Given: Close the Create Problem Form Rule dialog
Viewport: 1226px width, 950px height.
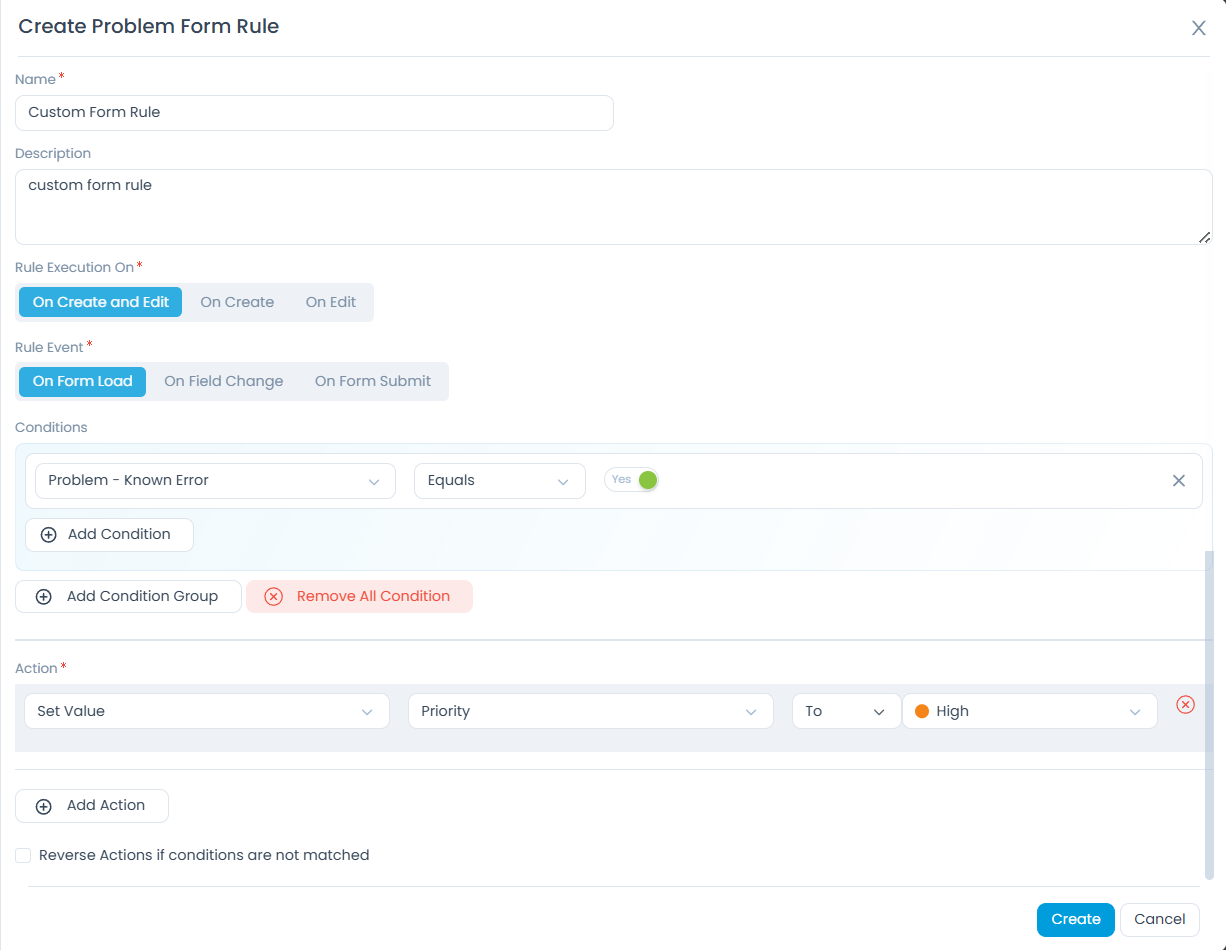Looking at the screenshot, I should click(1198, 28).
